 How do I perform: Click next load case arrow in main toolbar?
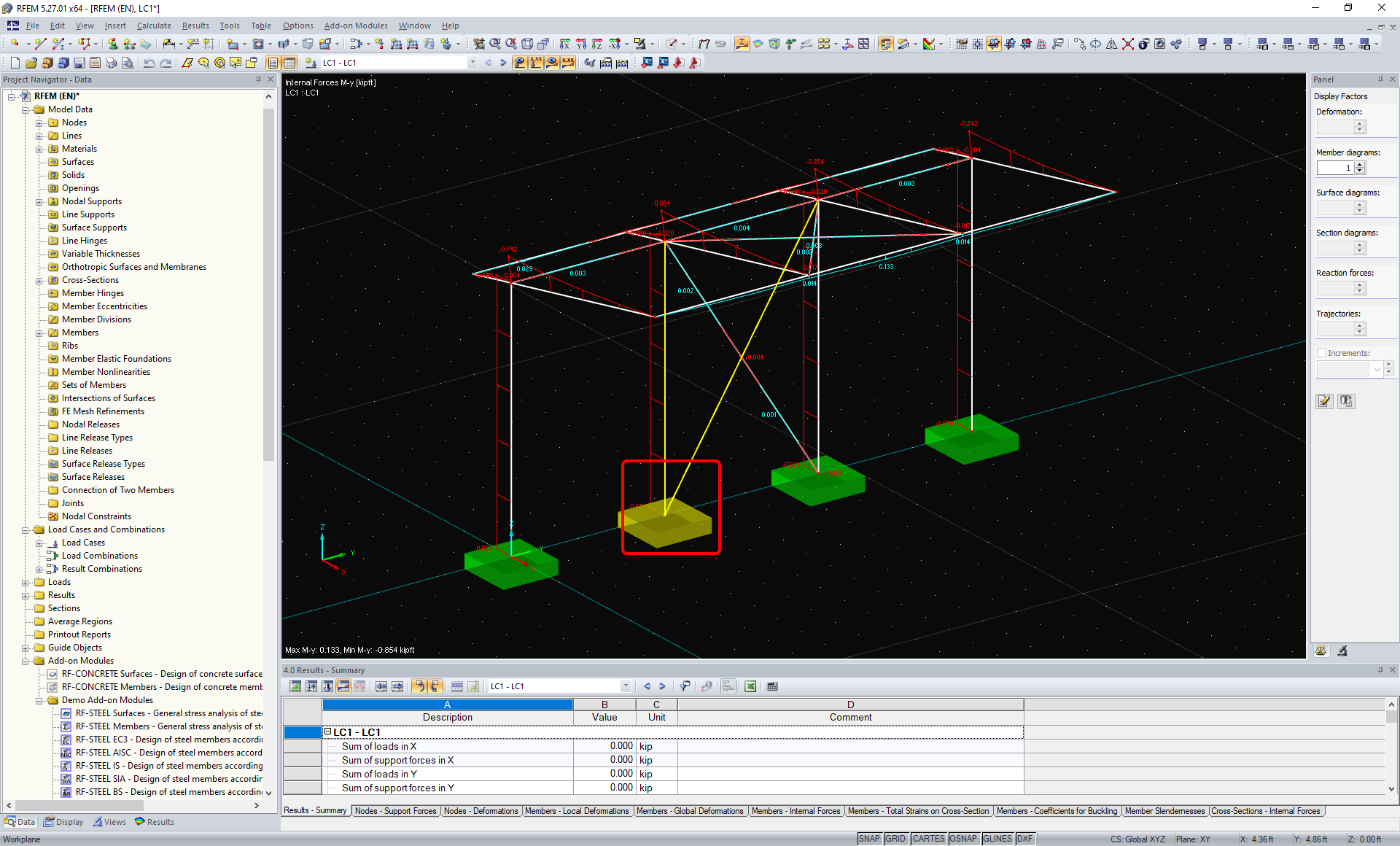(503, 63)
